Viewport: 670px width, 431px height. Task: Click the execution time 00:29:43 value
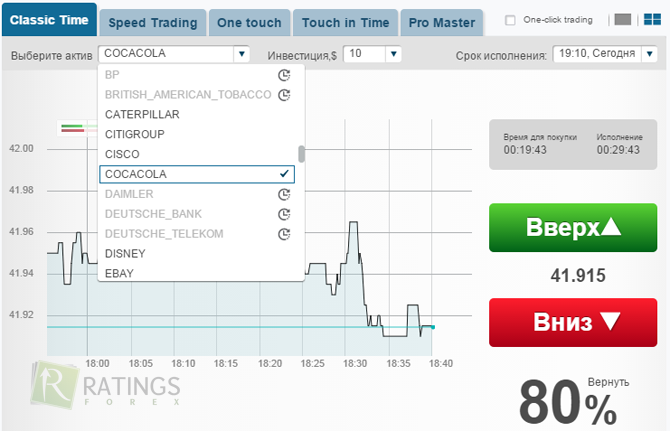pos(618,150)
